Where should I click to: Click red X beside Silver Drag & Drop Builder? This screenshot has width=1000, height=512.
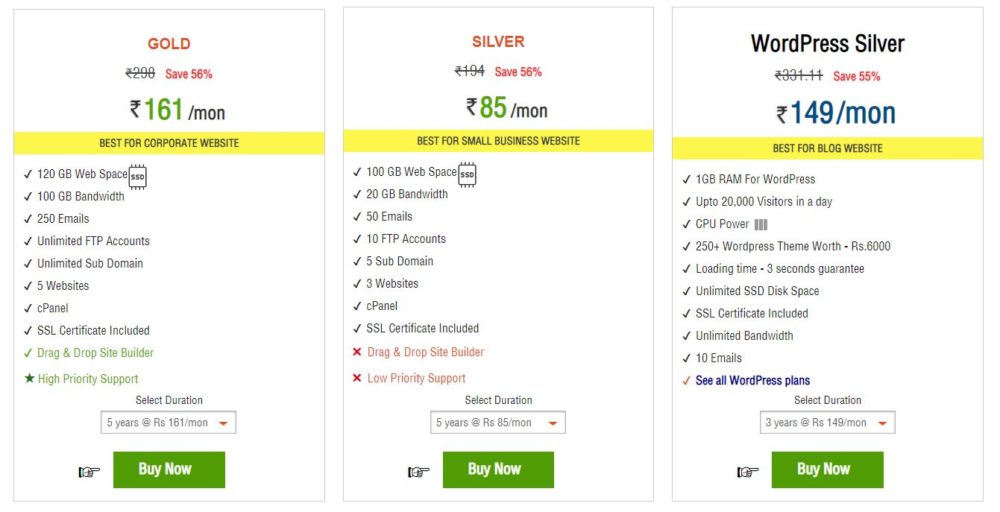coord(357,352)
